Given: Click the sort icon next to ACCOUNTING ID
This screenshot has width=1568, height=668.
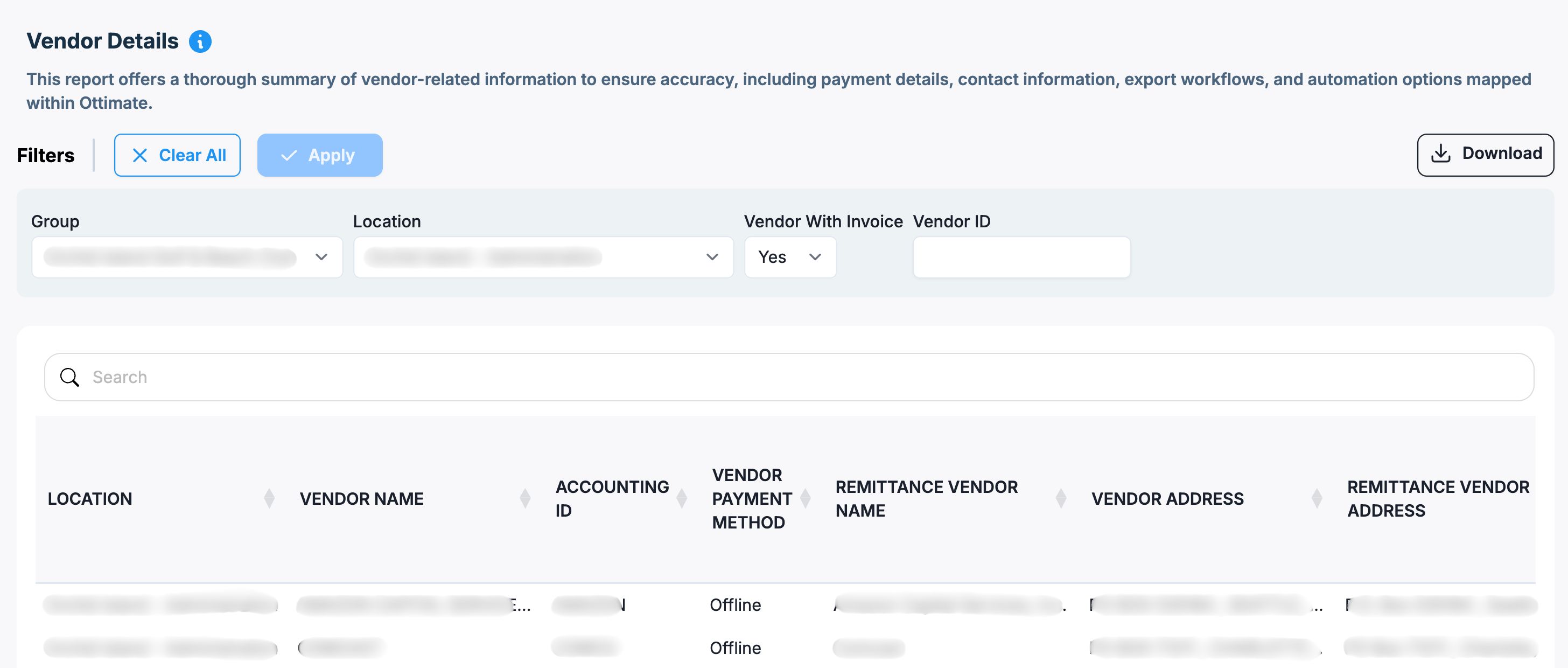Looking at the screenshot, I should 682,498.
